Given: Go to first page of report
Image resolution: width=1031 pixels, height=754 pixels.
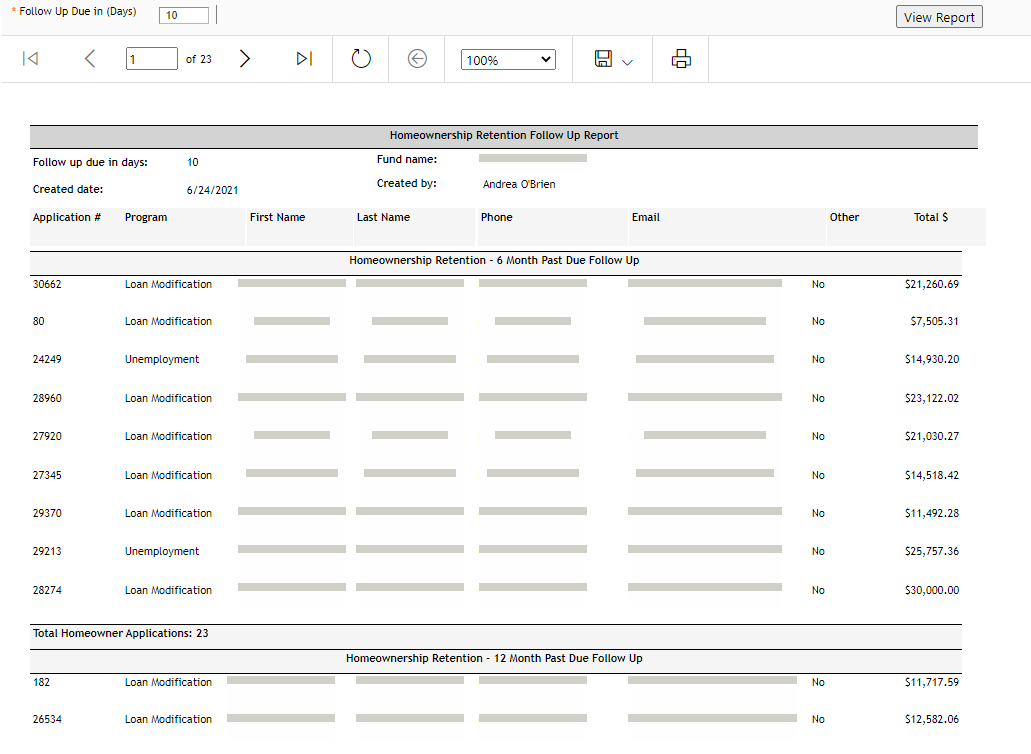Looking at the screenshot, I should coord(30,59).
